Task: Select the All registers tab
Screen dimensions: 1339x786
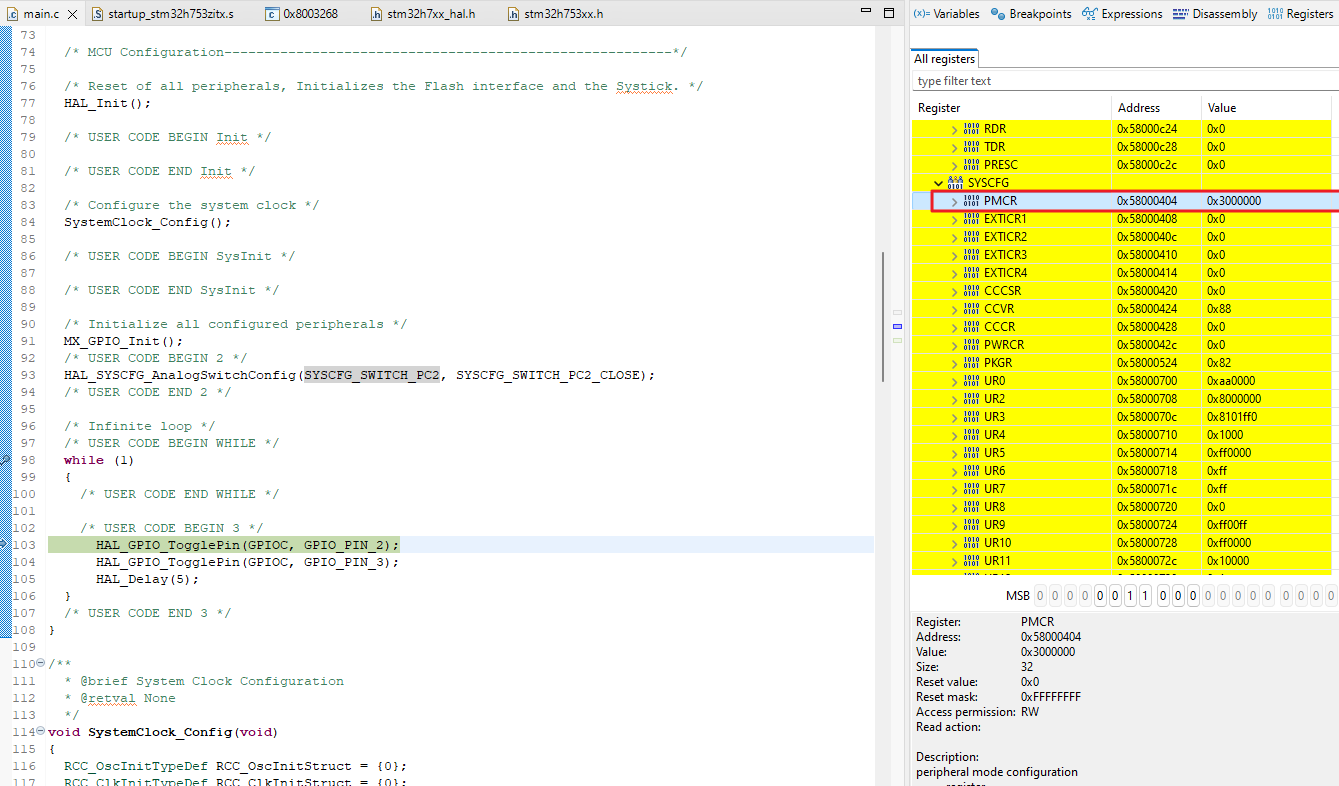Action: pyautogui.click(x=943, y=58)
